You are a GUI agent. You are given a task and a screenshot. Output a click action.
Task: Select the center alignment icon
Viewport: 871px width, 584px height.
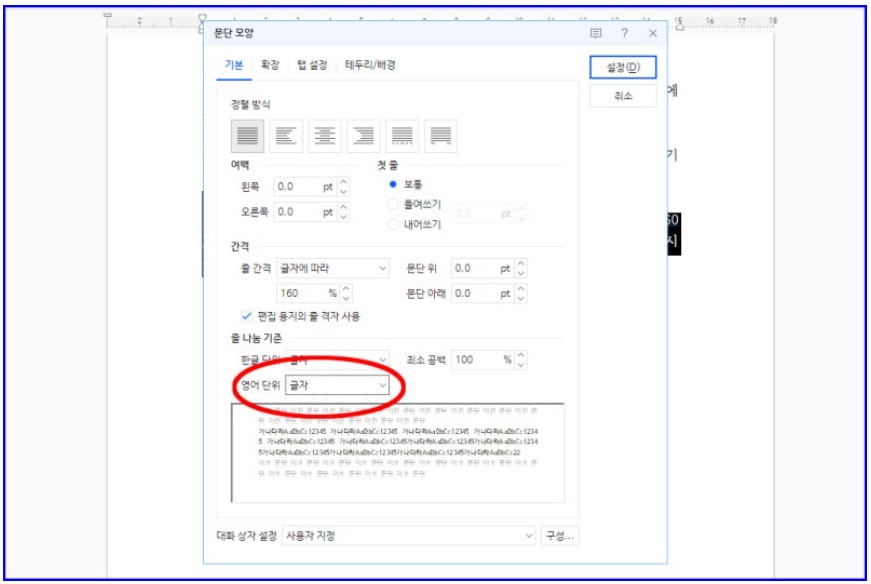pyautogui.click(x=325, y=136)
